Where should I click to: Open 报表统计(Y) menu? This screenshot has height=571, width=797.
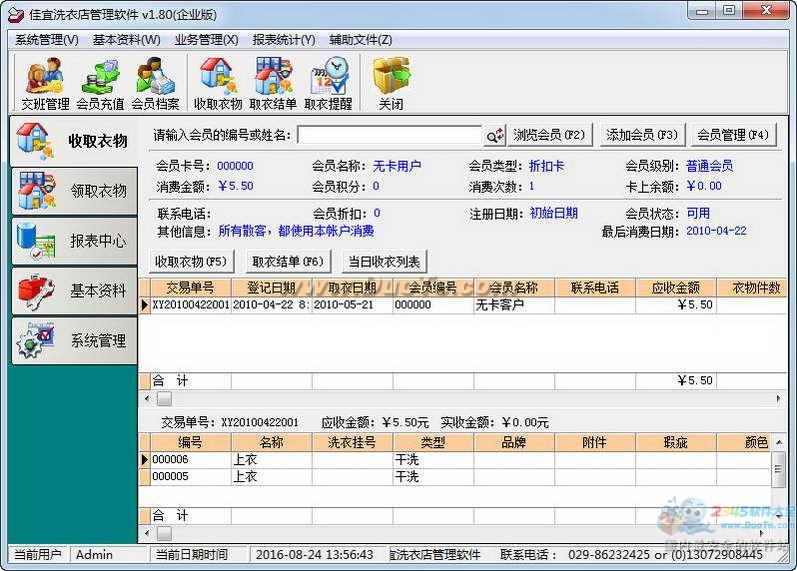pyautogui.click(x=284, y=40)
